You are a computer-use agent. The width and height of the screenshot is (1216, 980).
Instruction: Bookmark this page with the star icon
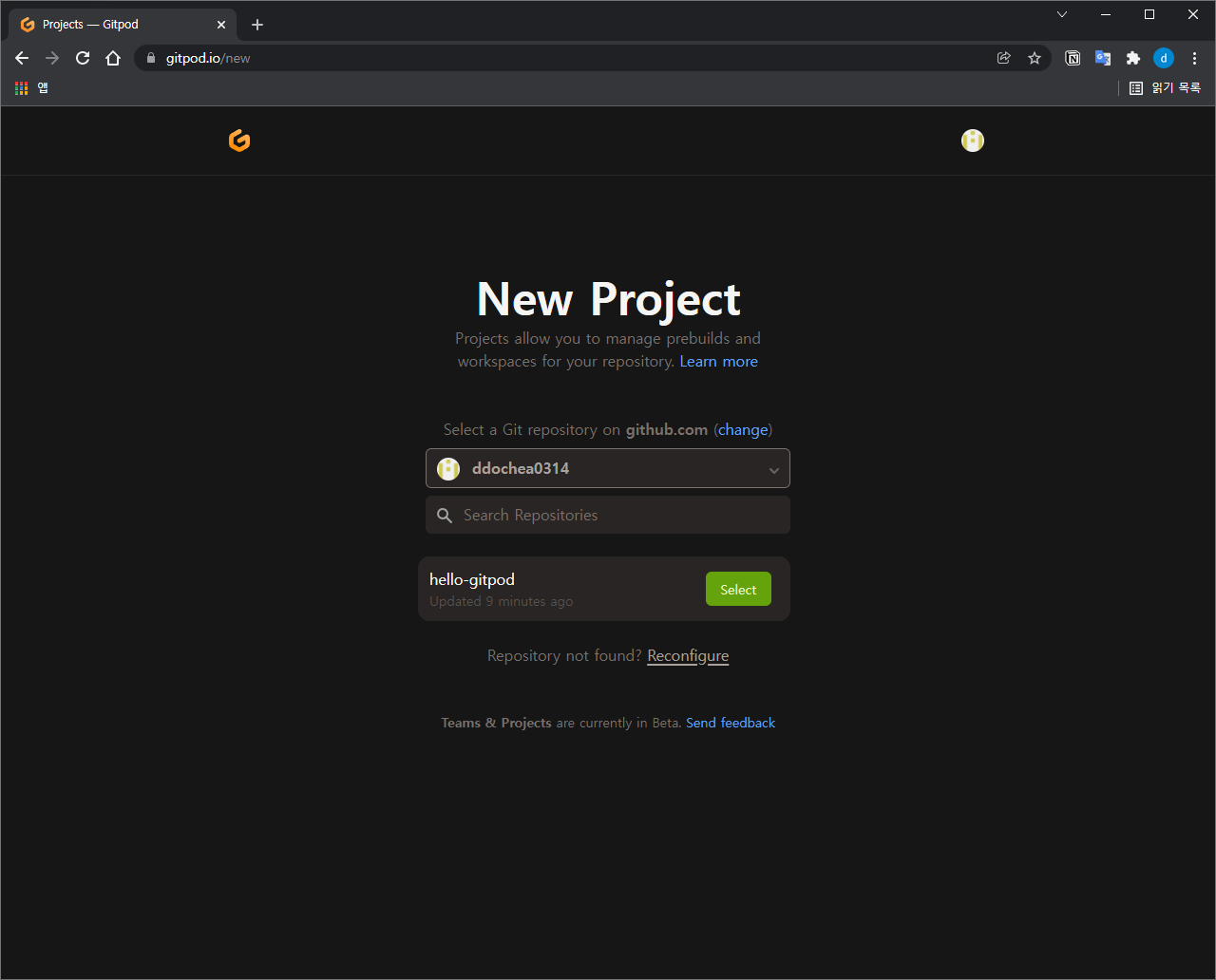[x=1035, y=58]
